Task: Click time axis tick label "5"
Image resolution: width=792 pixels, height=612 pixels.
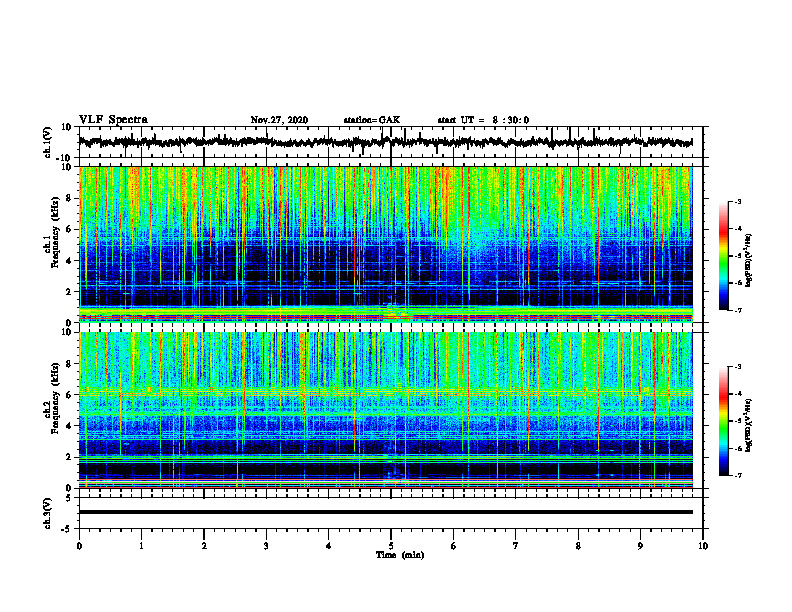Action: 391,546
